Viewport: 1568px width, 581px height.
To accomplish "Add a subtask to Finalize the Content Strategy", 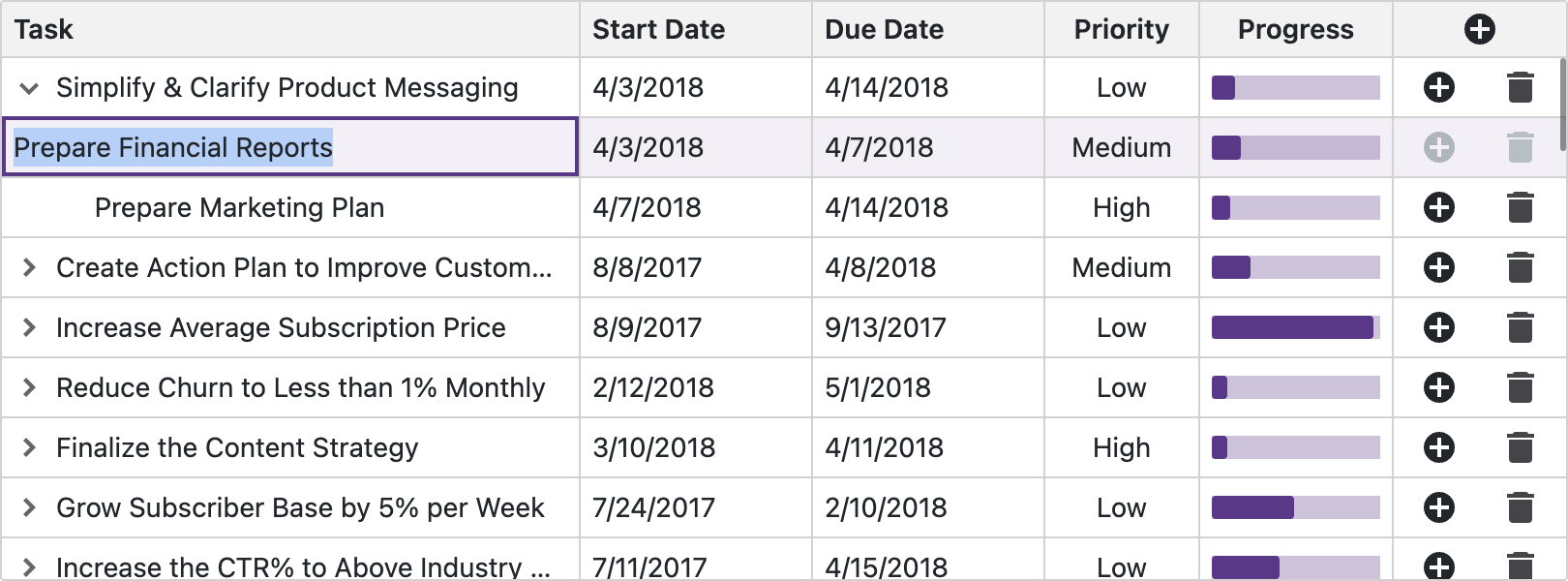I will click(1438, 447).
